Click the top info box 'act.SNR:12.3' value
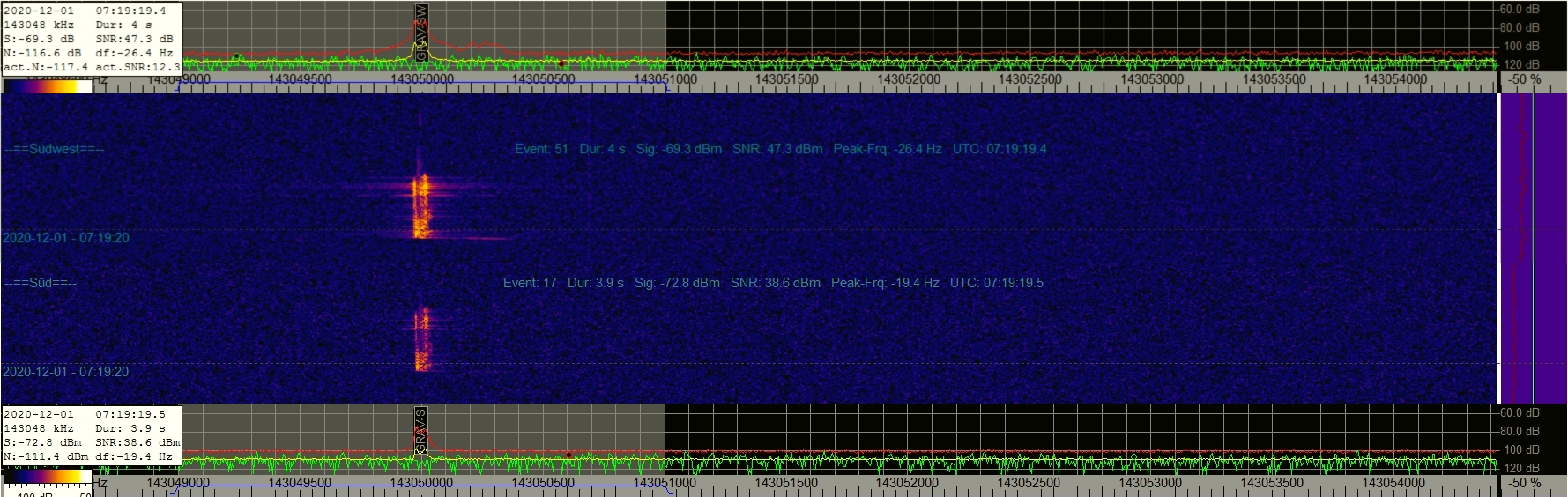This screenshot has width=1568, height=497. click(x=137, y=67)
